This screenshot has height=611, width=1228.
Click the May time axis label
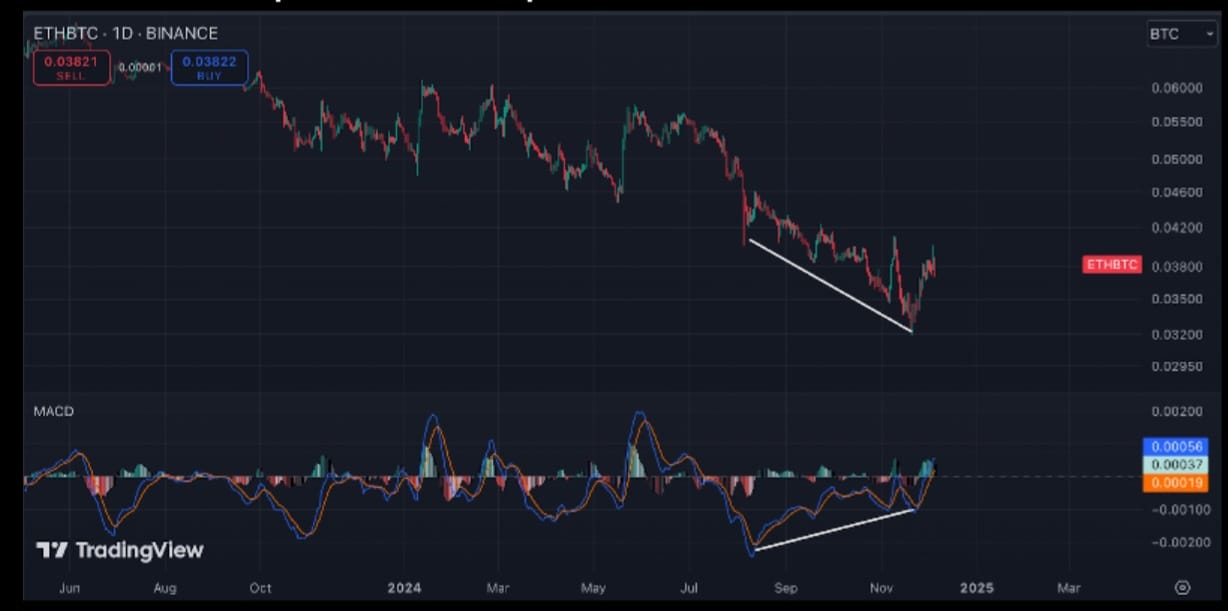593,587
